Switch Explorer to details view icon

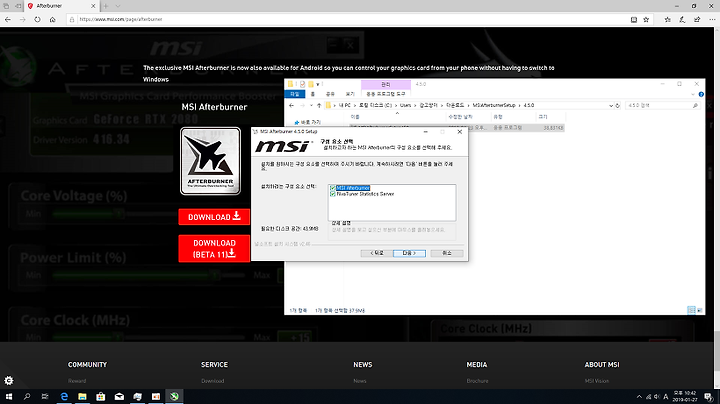691,310
